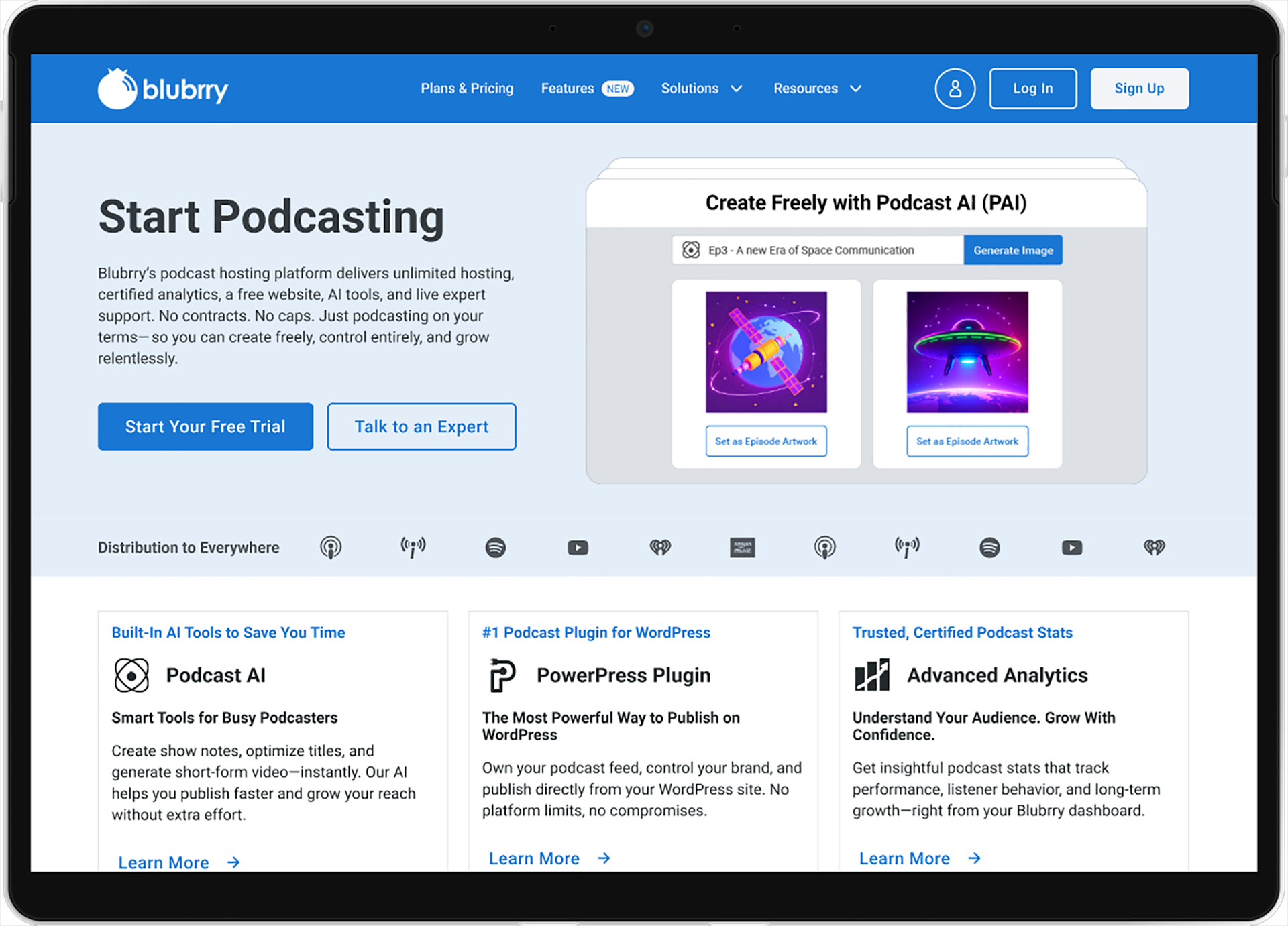
Task: Open the user account profile icon
Action: pyautogui.click(x=955, y=89)
